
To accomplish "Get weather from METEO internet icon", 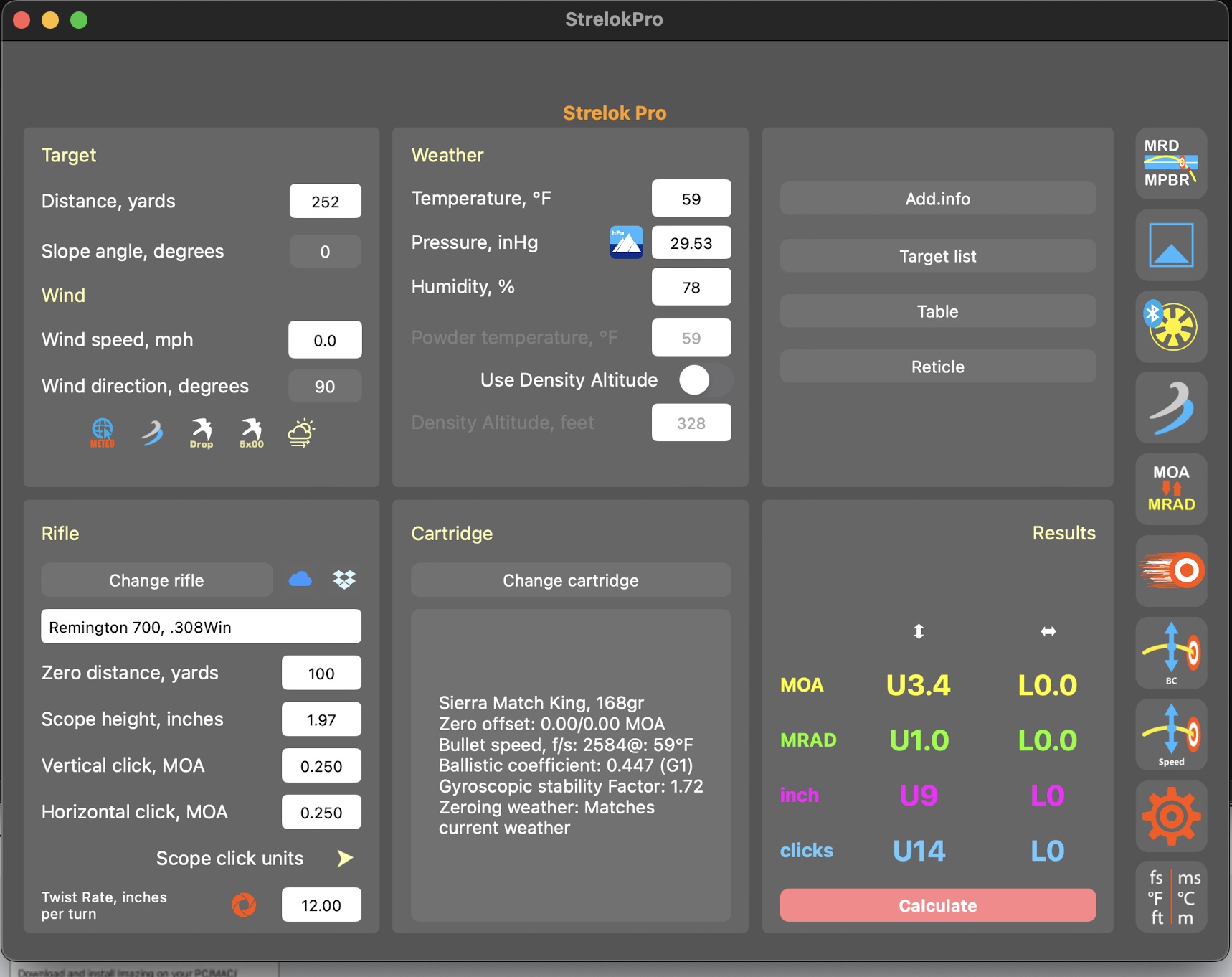I will pyautogui.click(x=102, y=433).
